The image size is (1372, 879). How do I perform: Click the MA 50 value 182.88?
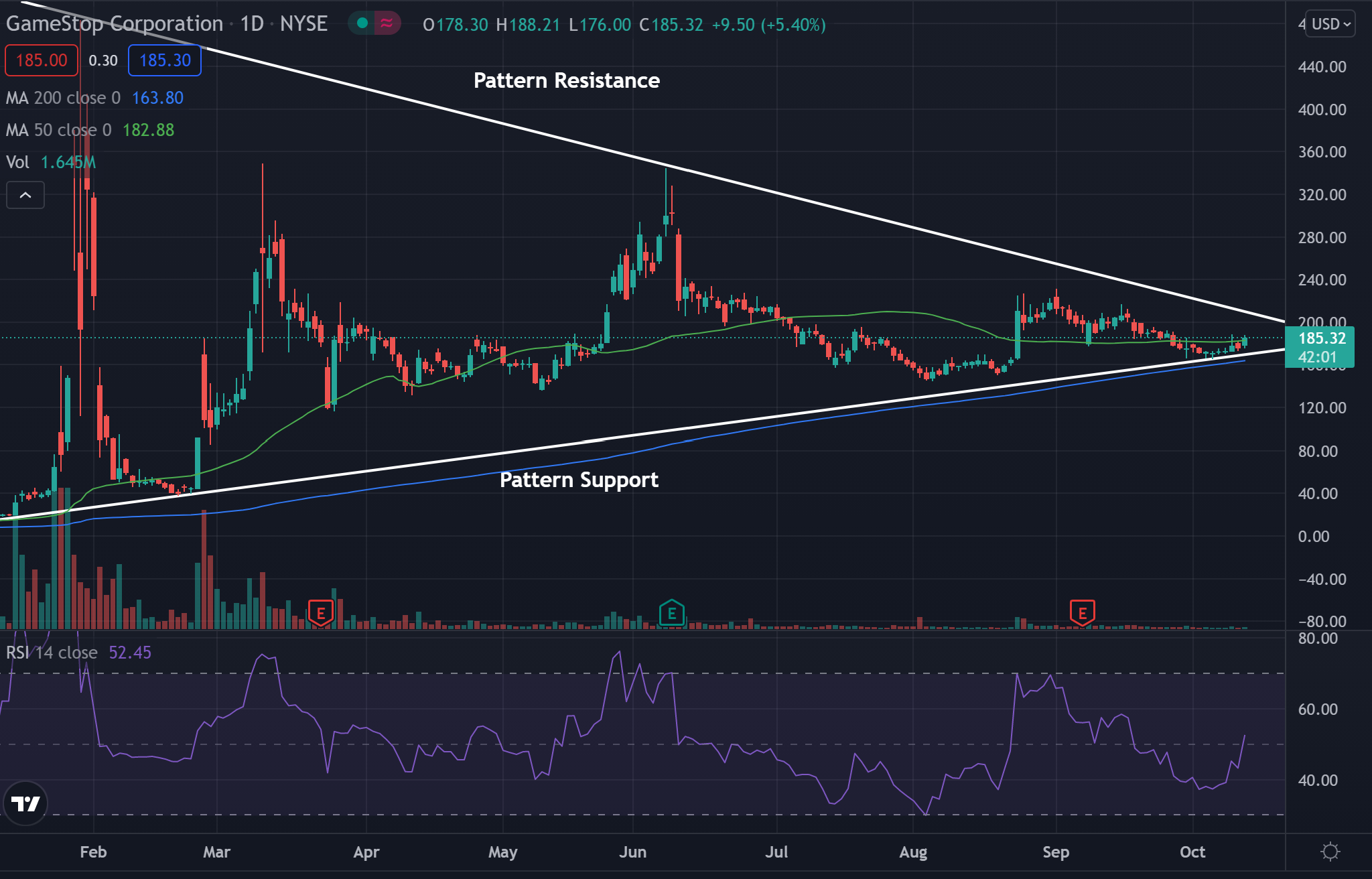(x=148, y=130)
